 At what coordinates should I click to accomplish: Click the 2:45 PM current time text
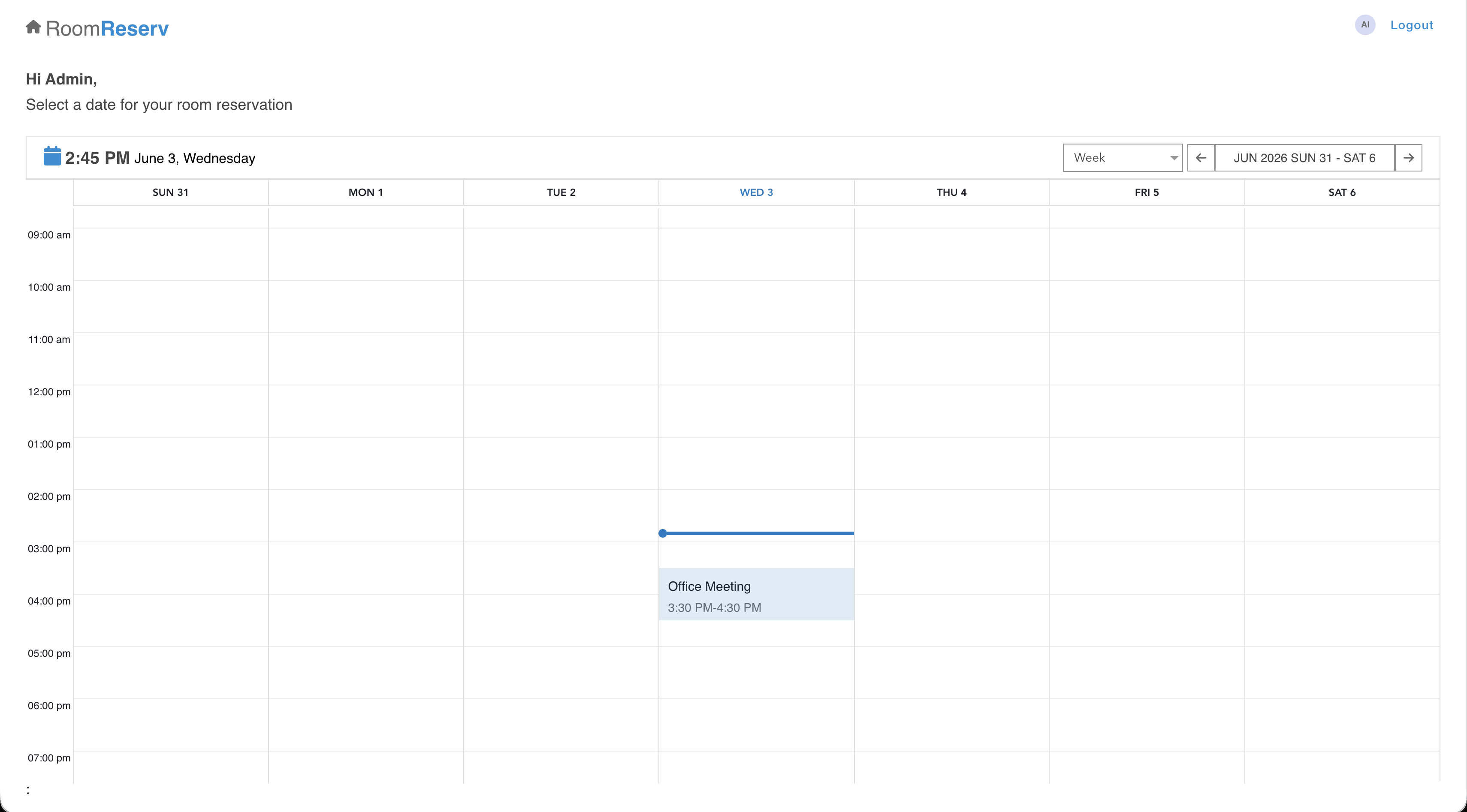(x=97, y=158)
